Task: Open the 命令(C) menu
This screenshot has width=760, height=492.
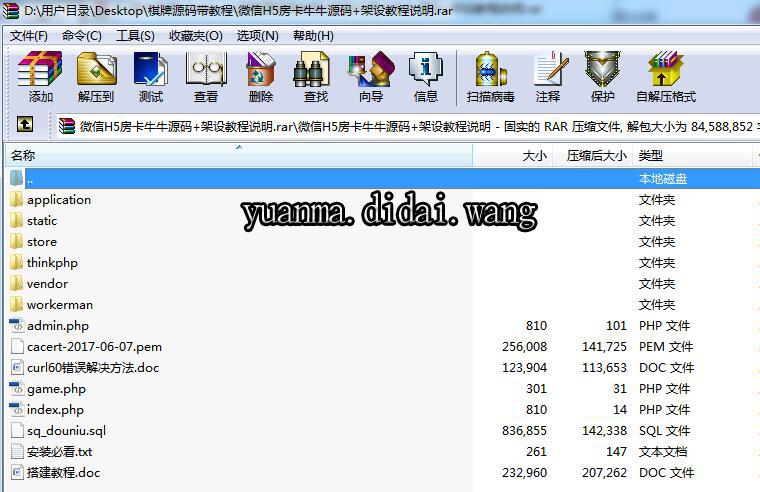Action: click(81, 36)
